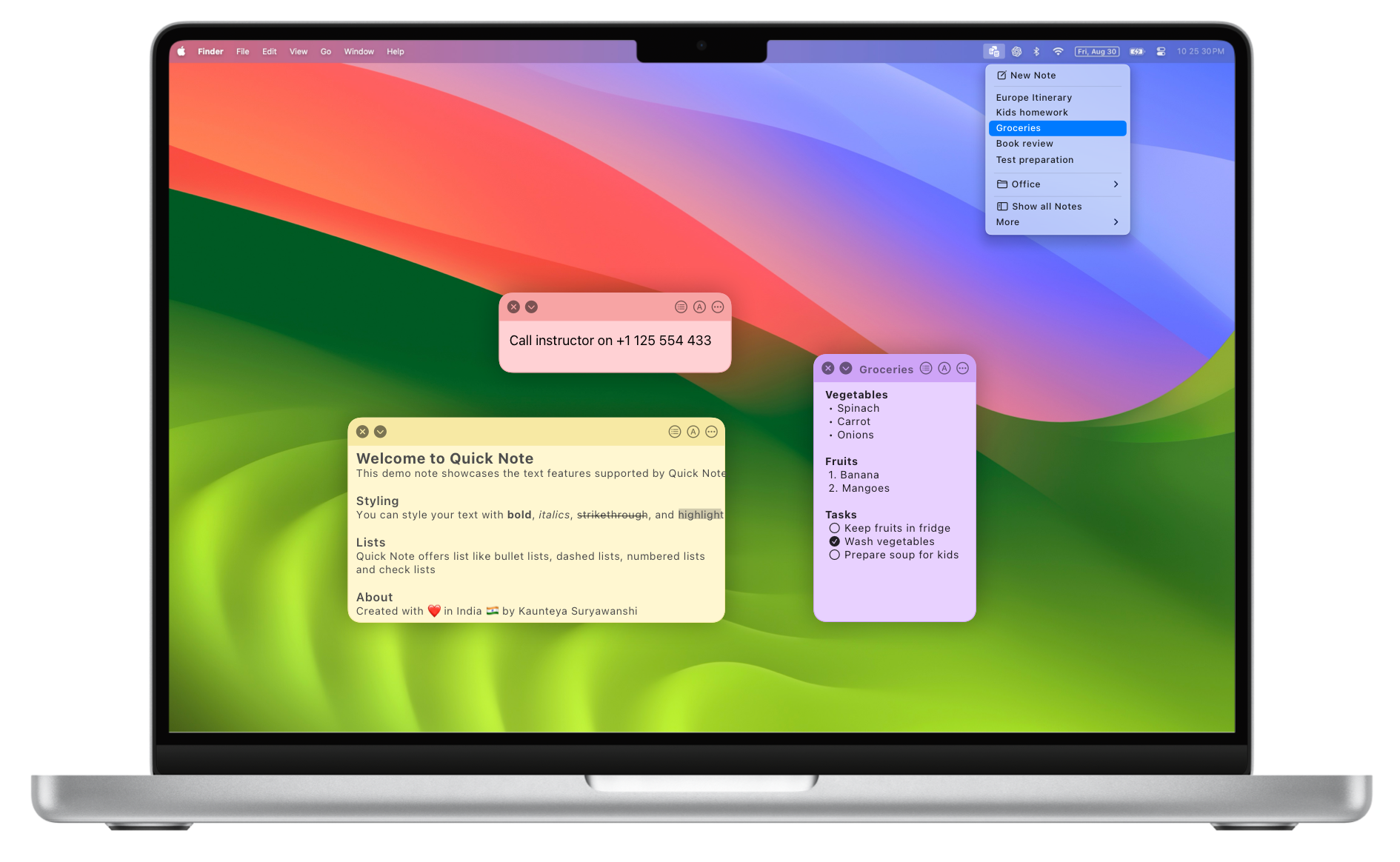Click the About heading in yellow note
This screenshot has height=862, width=1400.
(x=374, y=598)
